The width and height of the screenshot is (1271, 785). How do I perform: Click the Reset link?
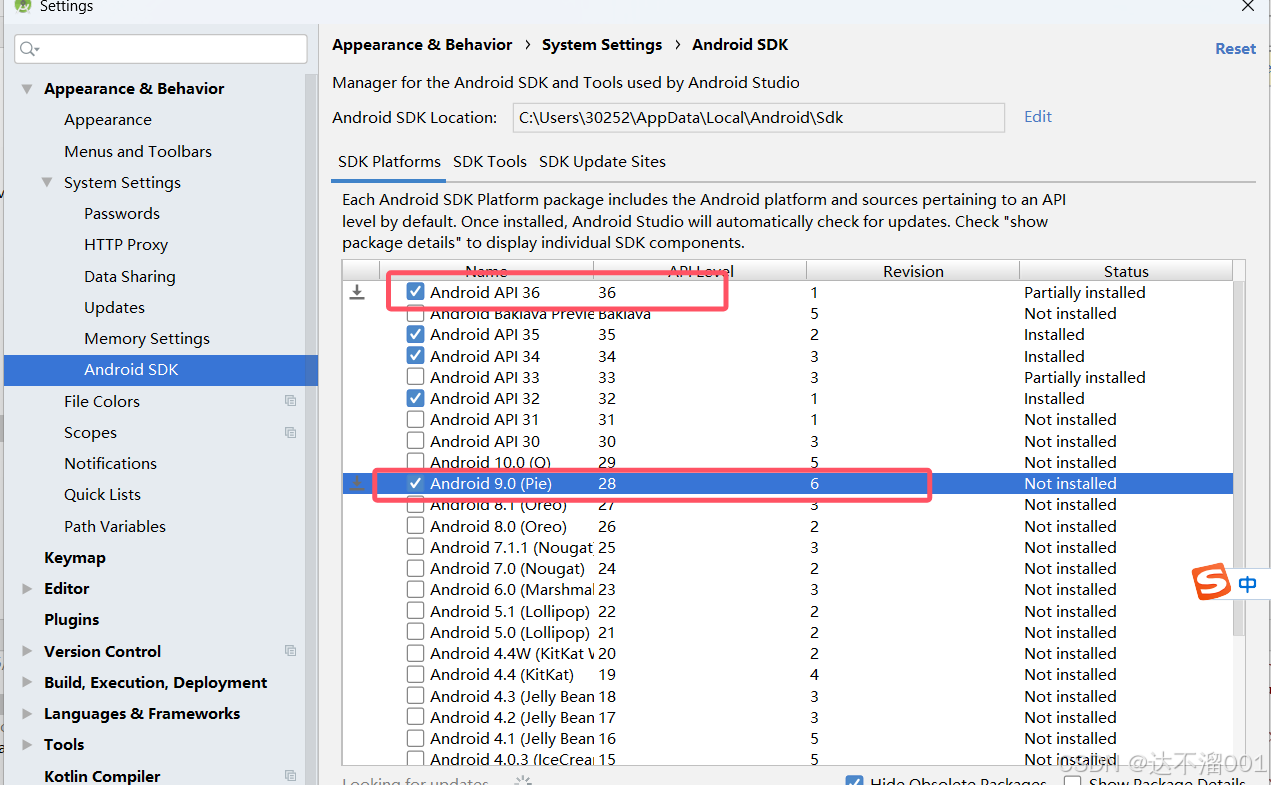click(1235, 49)
